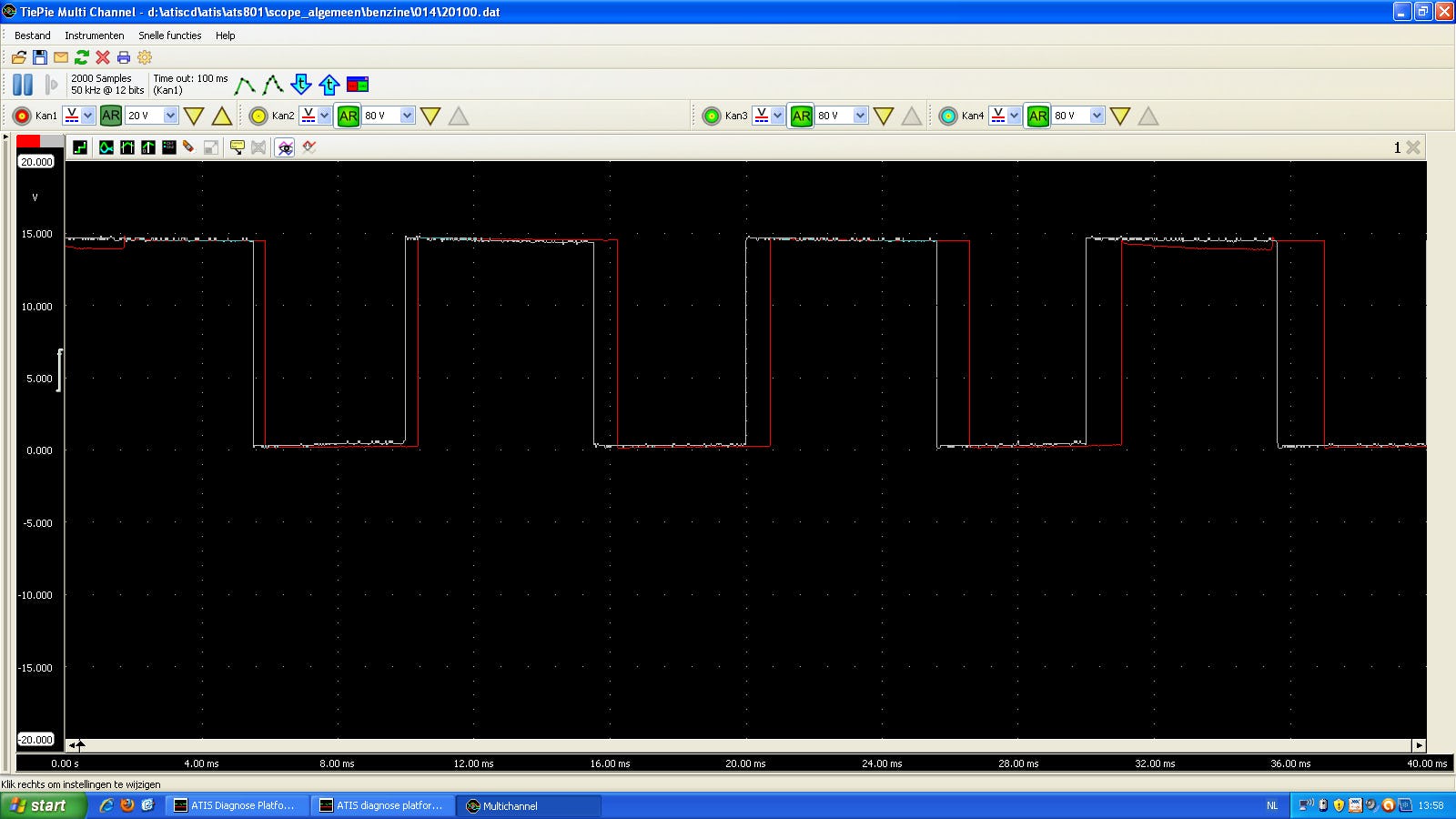The image size is (1456, 819).
Task: Open the Kan4 80 V range dropdown
Action: pyautogui.click(x=1097, y=116)
